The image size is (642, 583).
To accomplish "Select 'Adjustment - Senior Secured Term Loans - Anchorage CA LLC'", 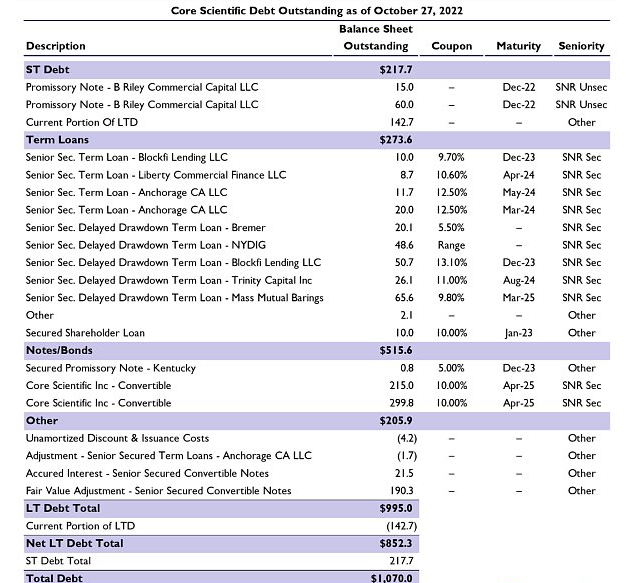I will 169,456.
